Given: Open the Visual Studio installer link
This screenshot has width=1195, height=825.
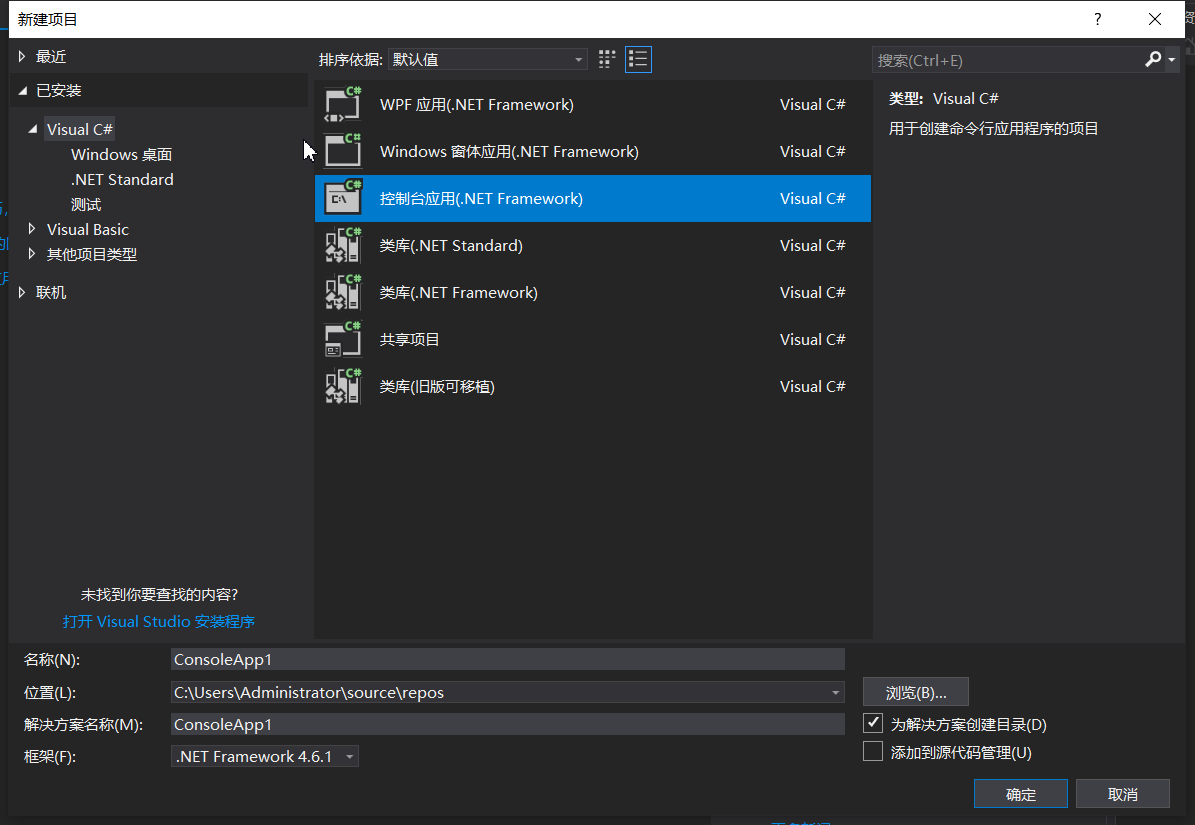Looking at the screenshot, I should [x=159, y=622].
